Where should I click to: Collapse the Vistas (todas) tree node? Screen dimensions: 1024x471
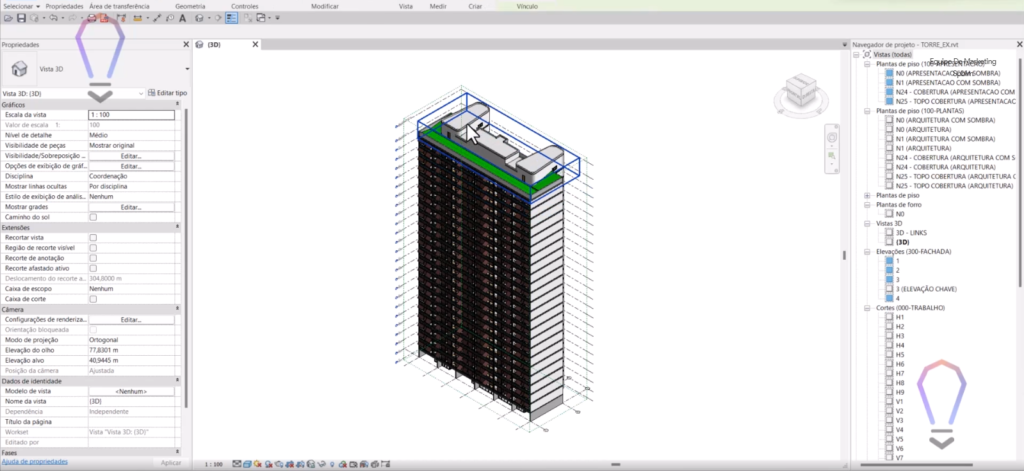(858, 55)
